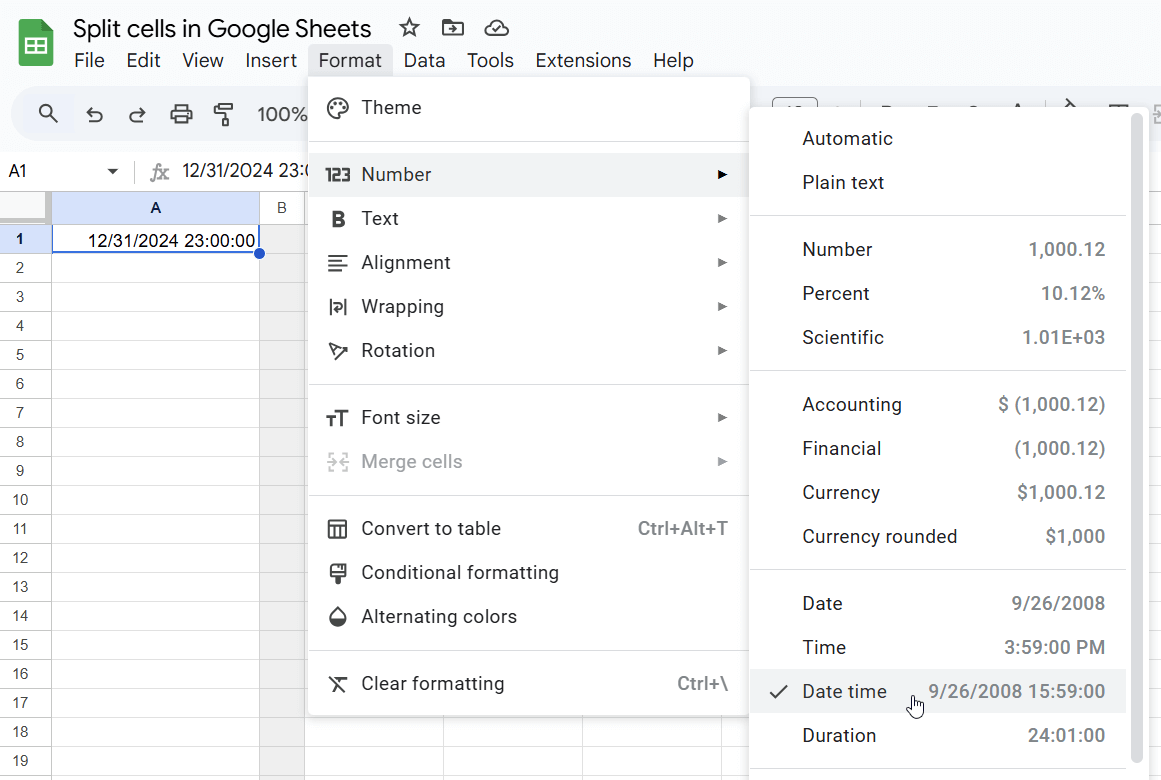Check document sync status via cloud icon
Viewport: 1161px width, 780px height.
(x=496, y=28)
